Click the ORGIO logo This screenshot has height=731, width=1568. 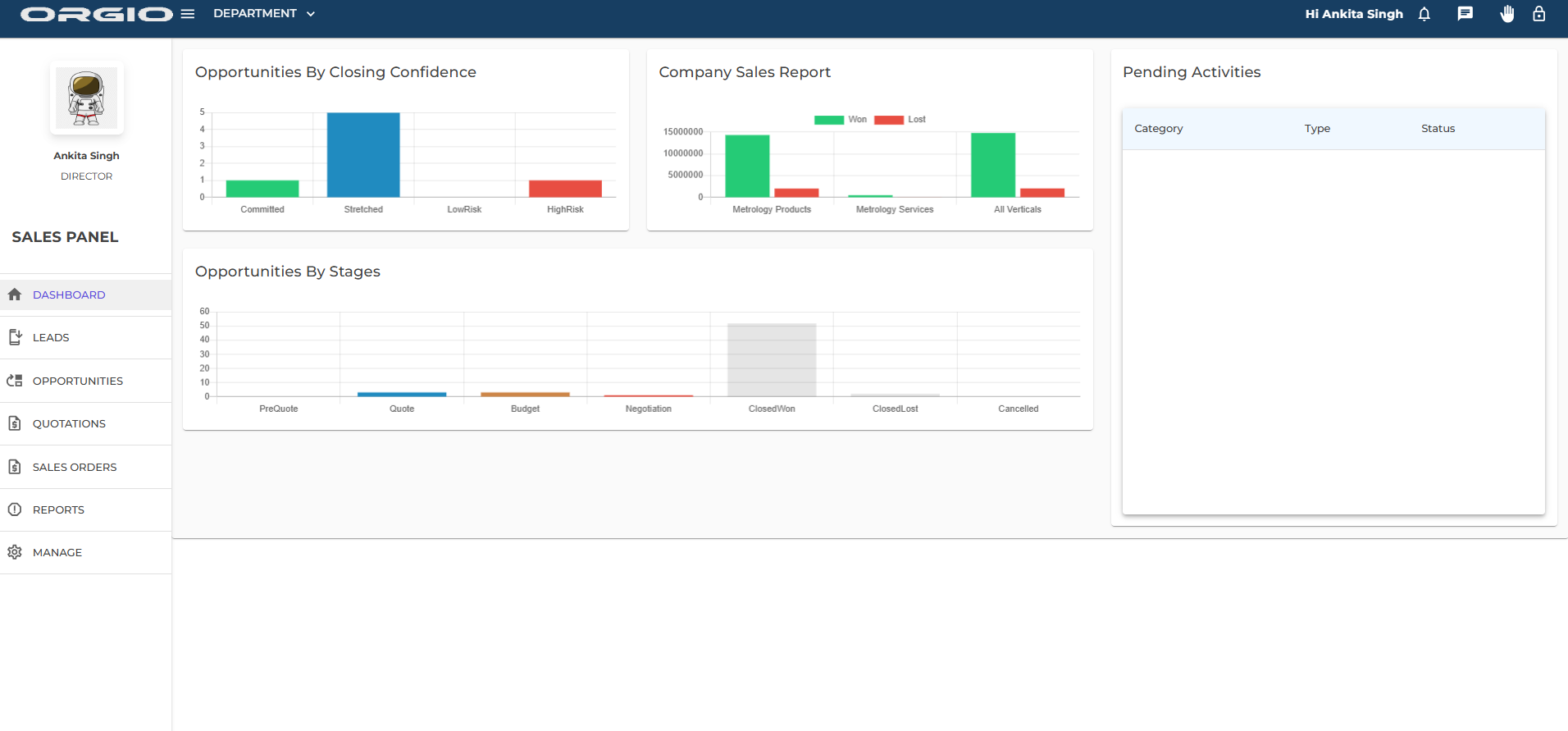[x=97, y=14]
